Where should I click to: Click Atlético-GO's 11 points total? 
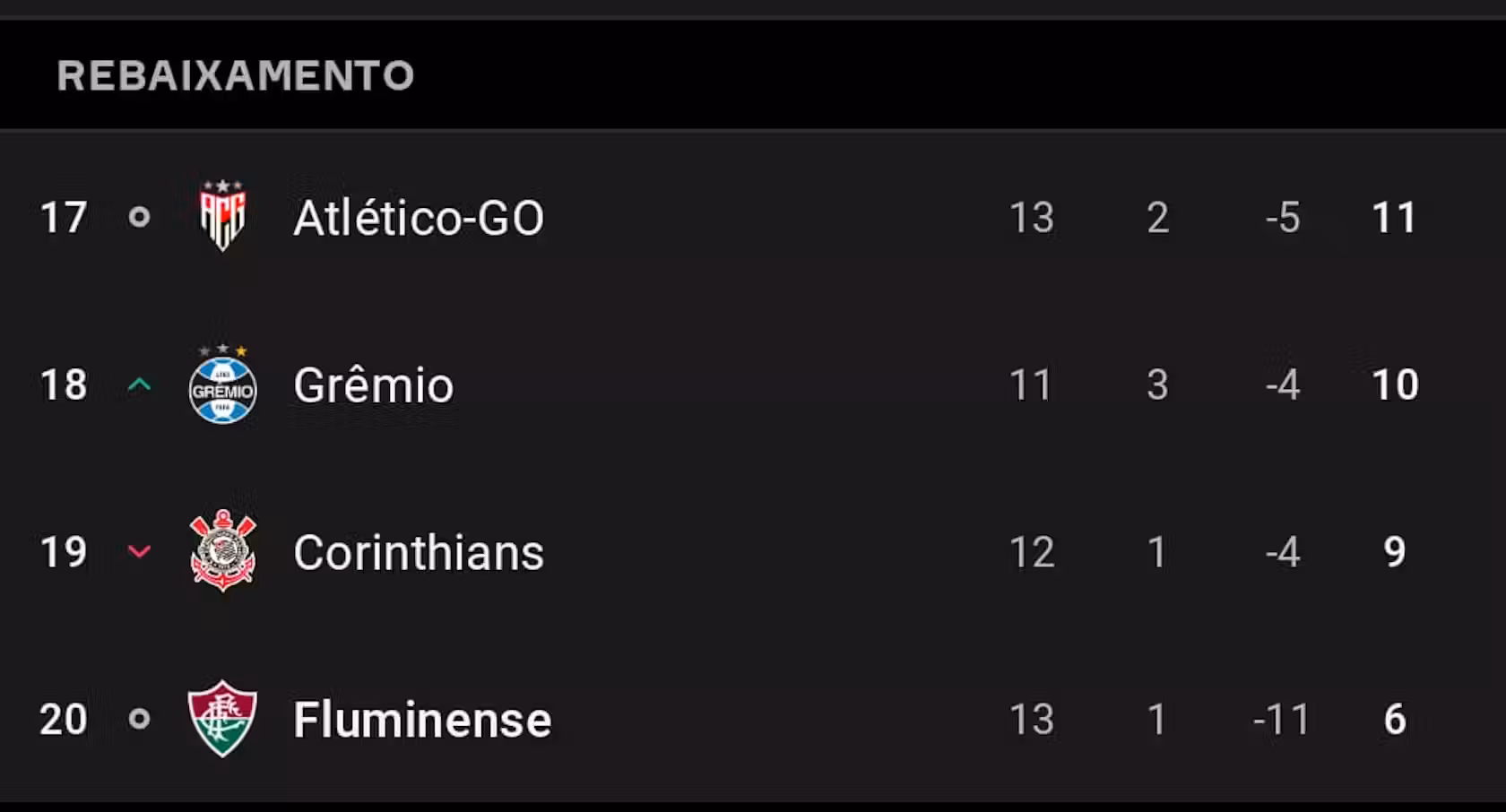1395,218
